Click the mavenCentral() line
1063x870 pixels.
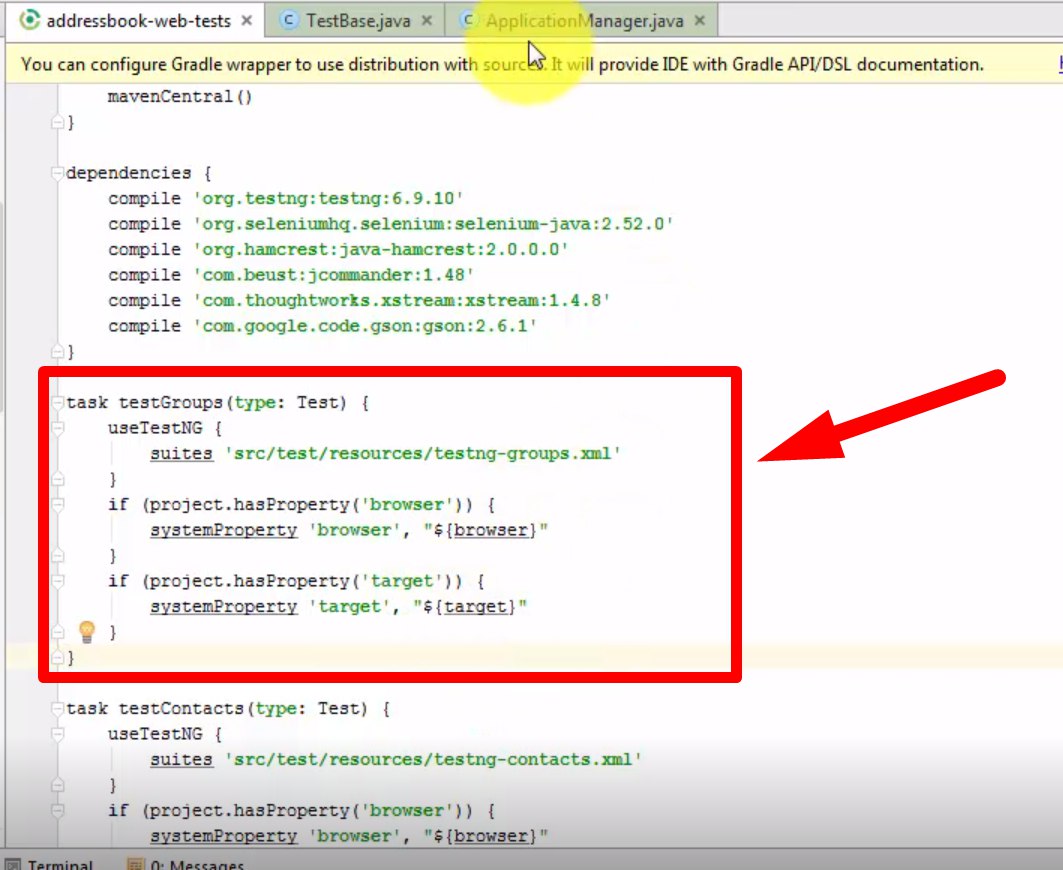pos(180,96)
